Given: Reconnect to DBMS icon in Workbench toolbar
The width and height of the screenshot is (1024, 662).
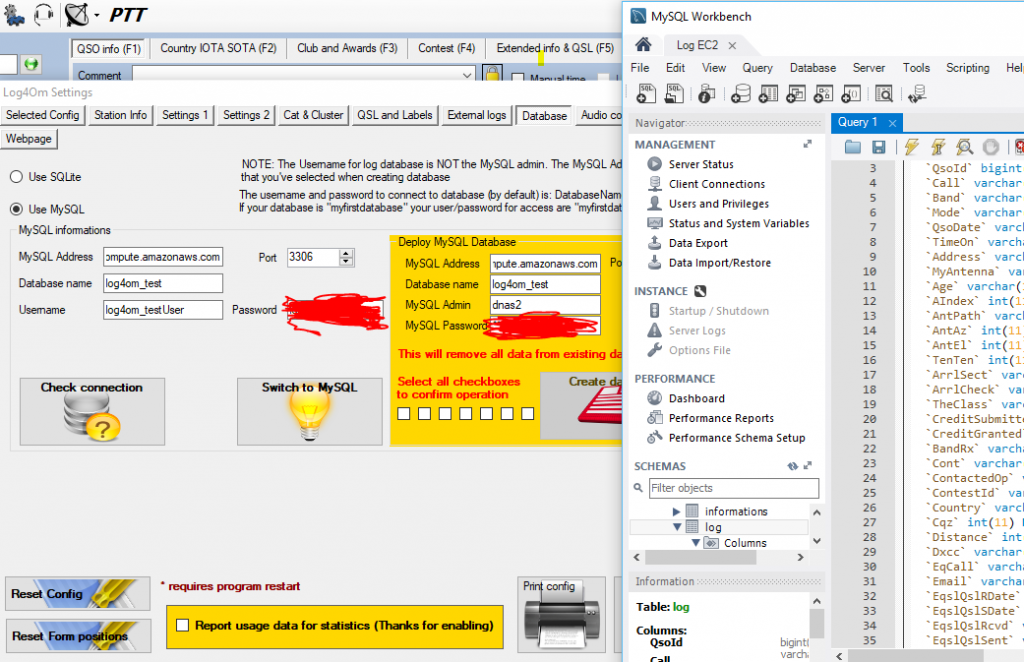Looking at the screenshot, I should point(917,94).
